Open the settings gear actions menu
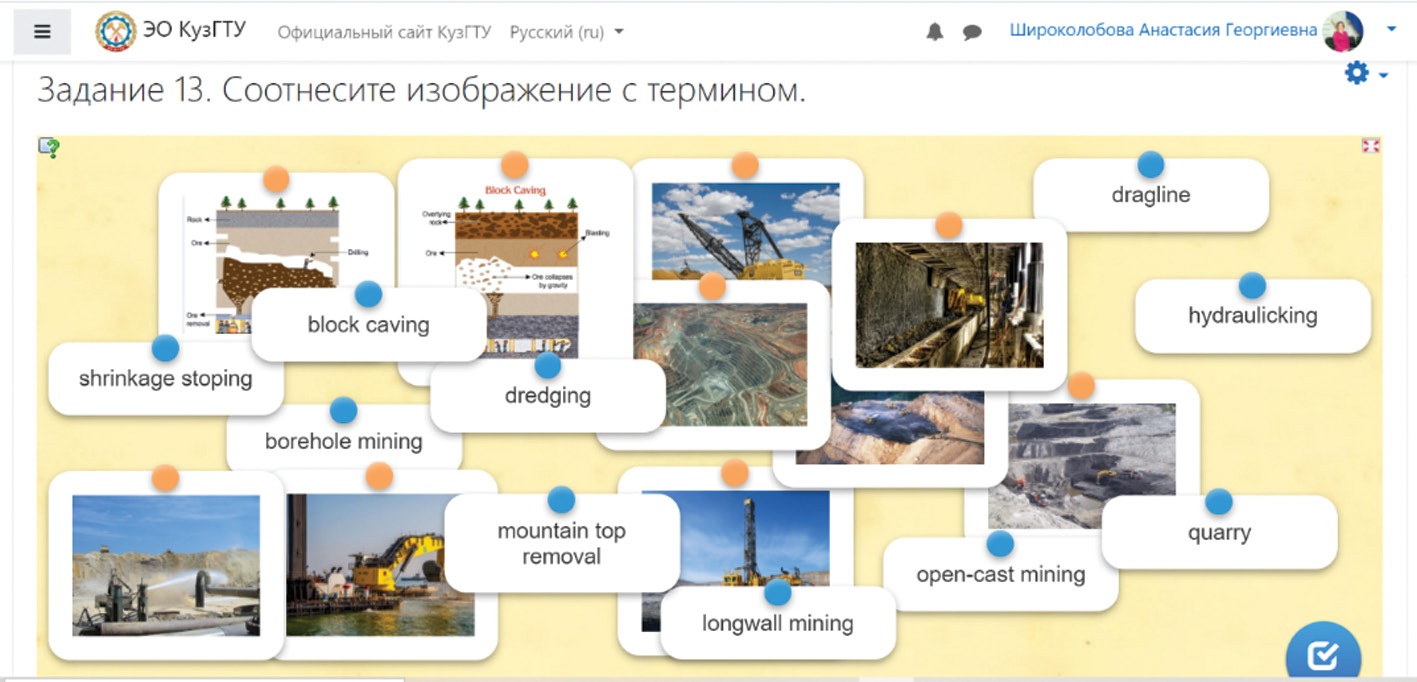Image resolution: width=1417 pixels, height=682 pixels. coord(1357,73)
